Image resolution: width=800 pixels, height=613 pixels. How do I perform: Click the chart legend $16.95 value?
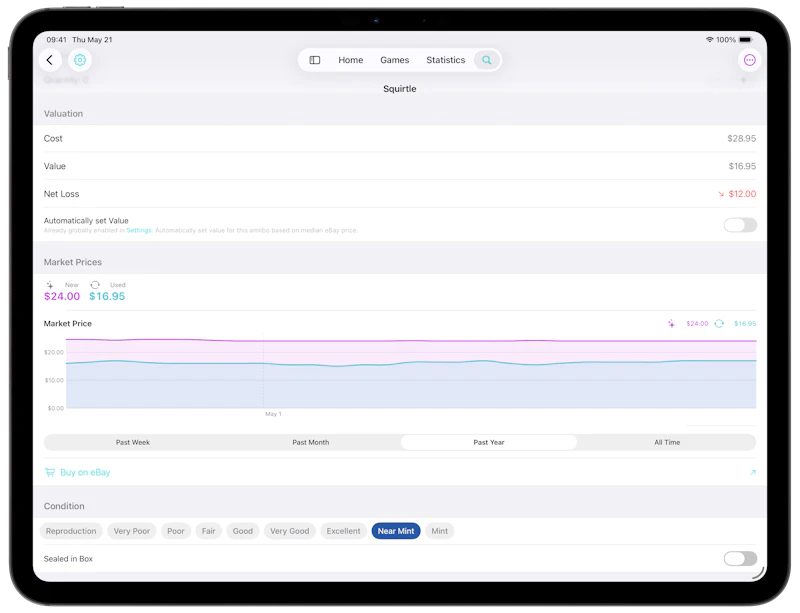(x=745, y=324)
